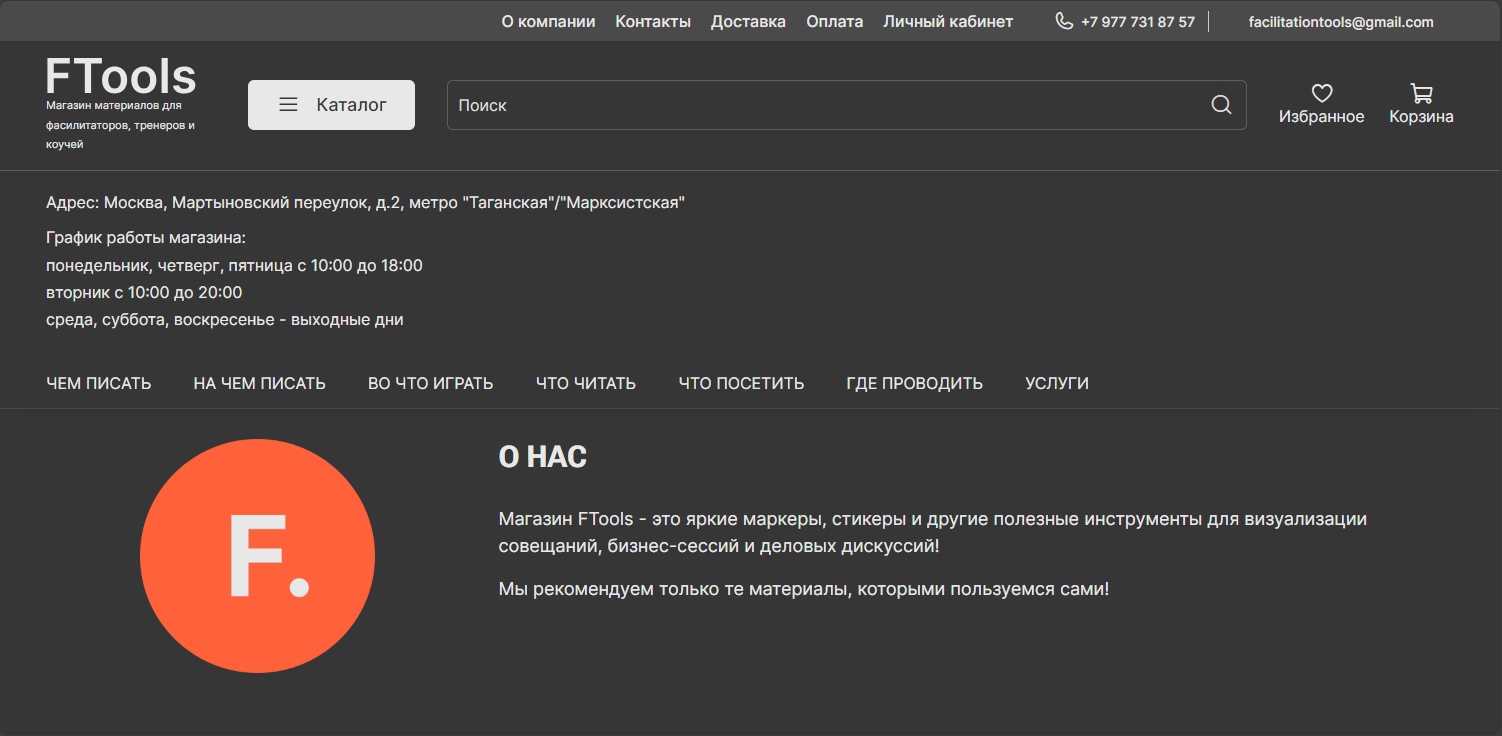Viewport: 1502px width, 736px height.
Task: Open the ЧЕМ ПИСАТЬ category
Action: tap(99, 383)
